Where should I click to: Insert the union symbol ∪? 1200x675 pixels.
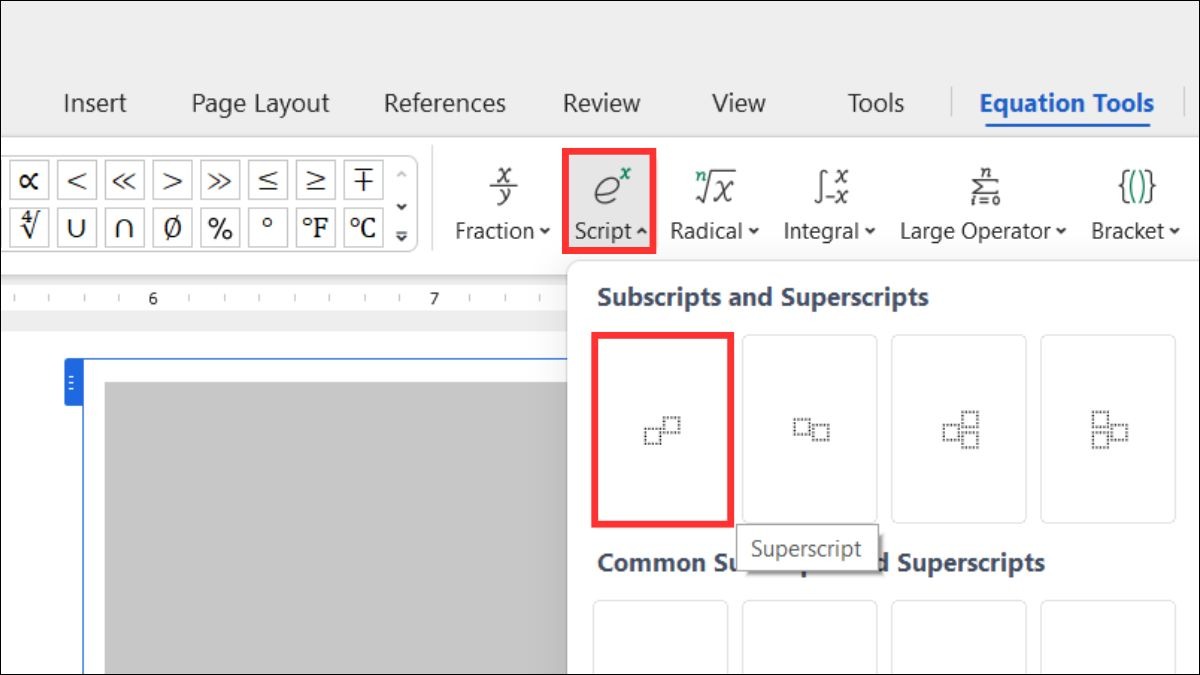point(77,227)
